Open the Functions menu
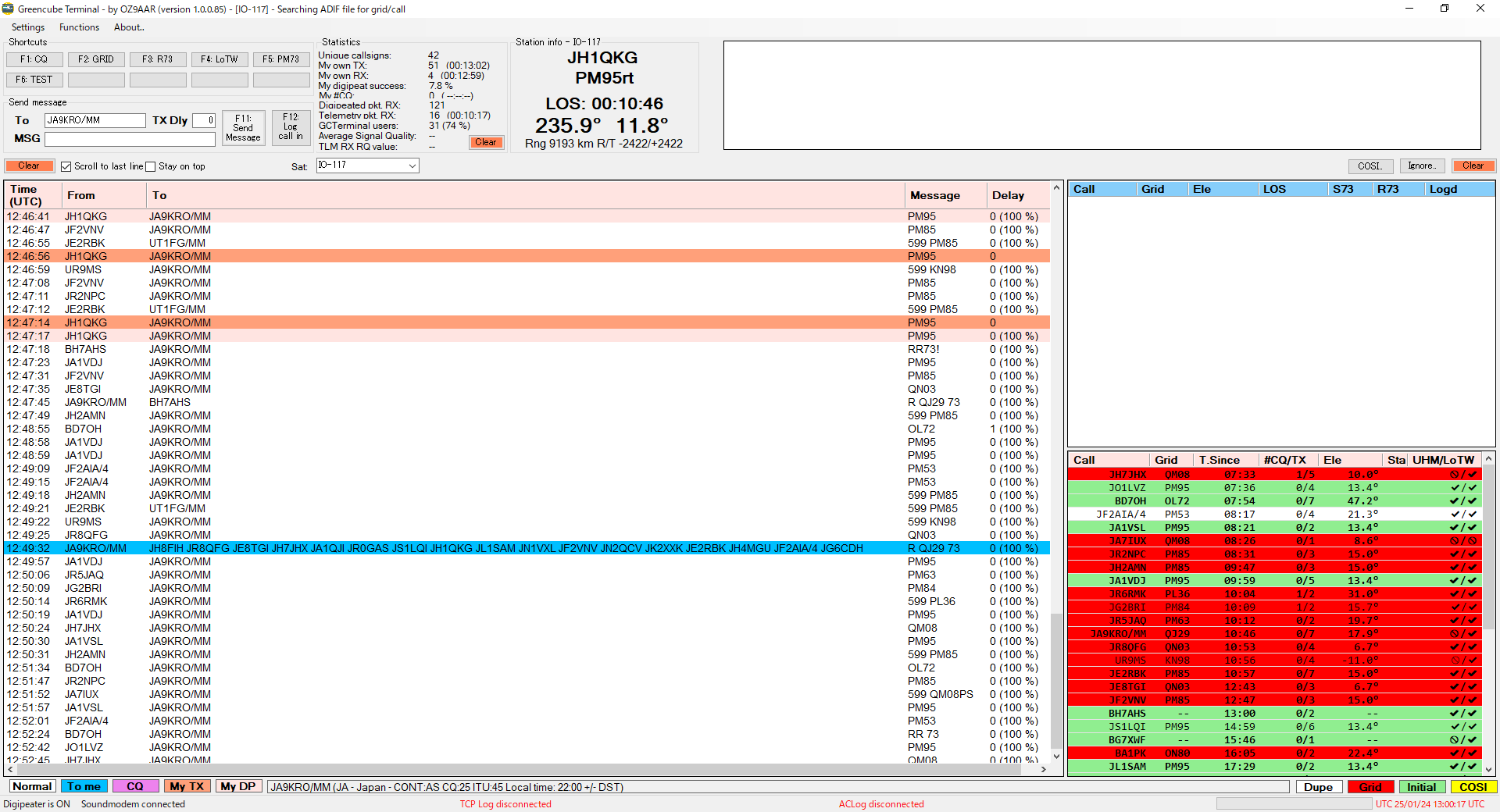 point(80,27)
